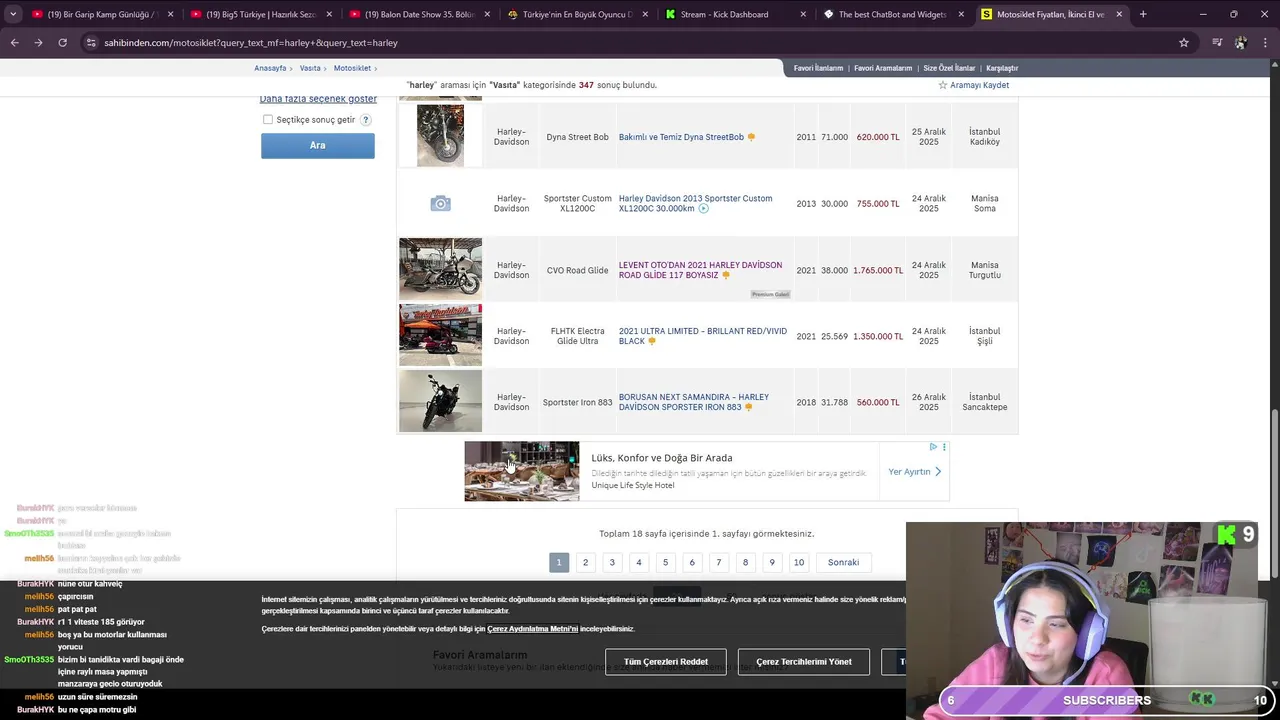This screenshot has height=720, width=1280.
Task: Select the 620.000 TL price cell
Action: point(878,137)
